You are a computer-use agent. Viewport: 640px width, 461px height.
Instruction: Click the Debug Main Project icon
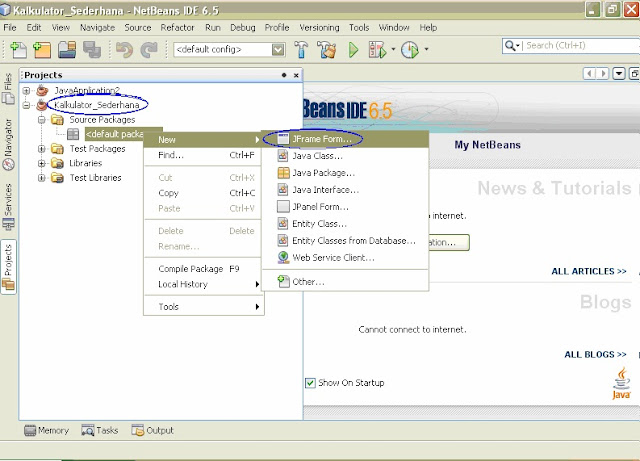tap(377, 50)
